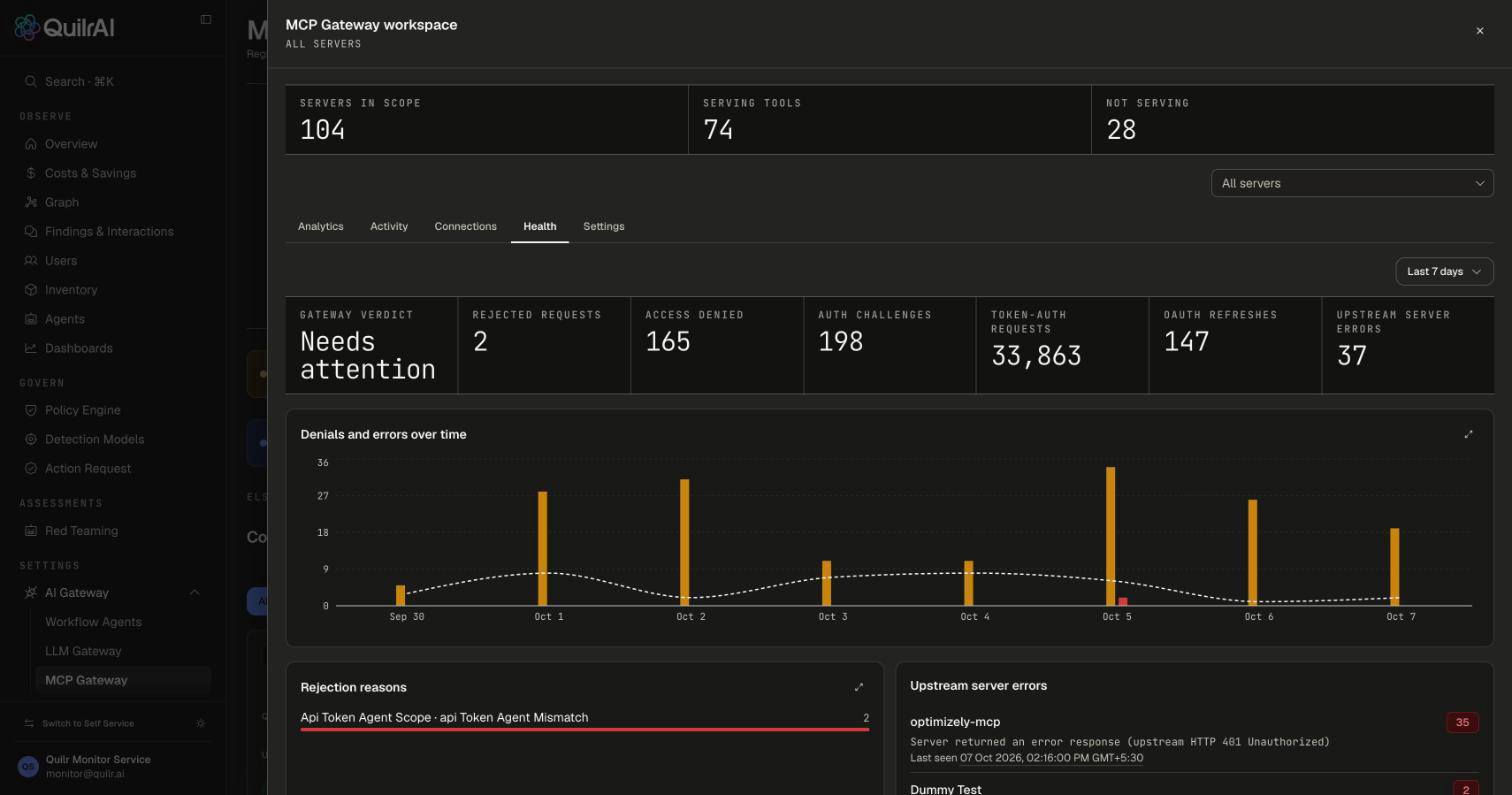Click the Oct 5 orange bar in chart

point(1110,536)
